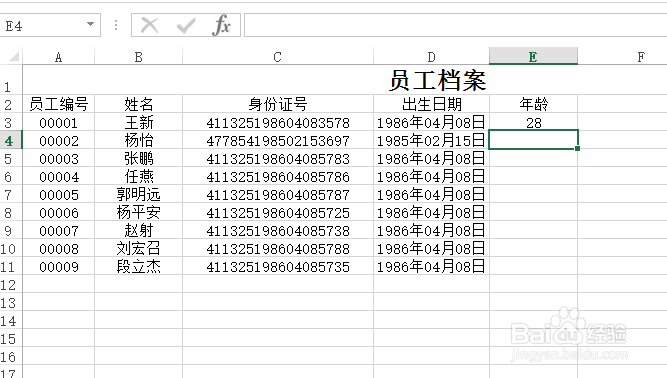Select row 11 header

point(11,266)
